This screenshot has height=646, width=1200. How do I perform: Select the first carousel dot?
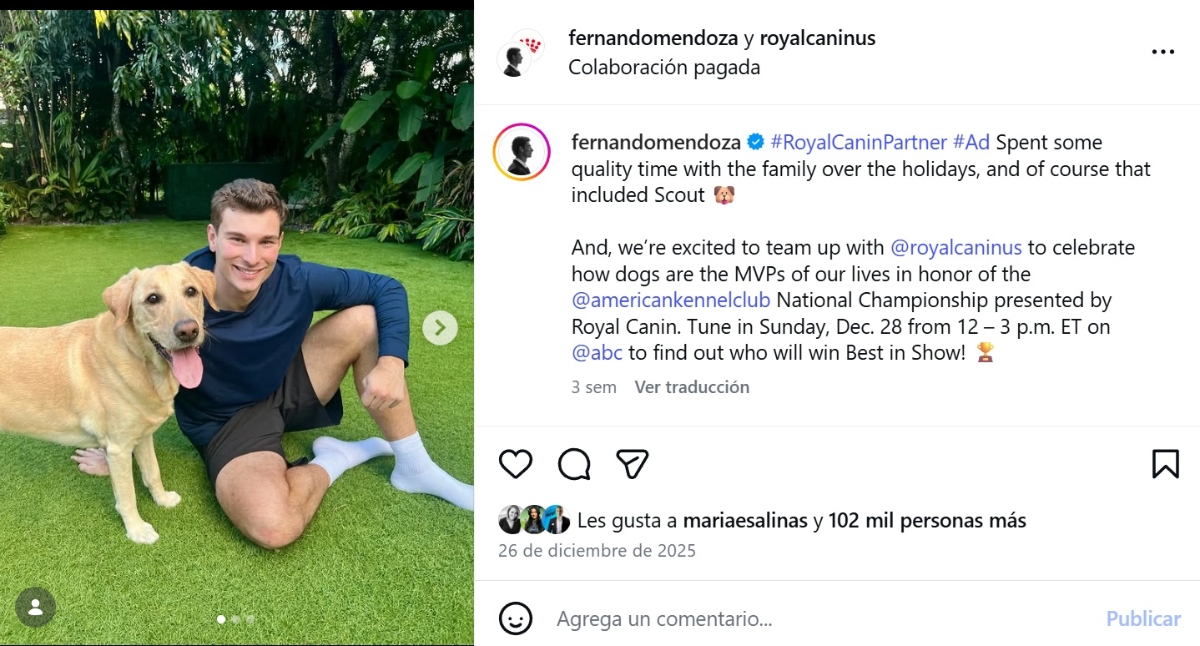coord(222,620)
